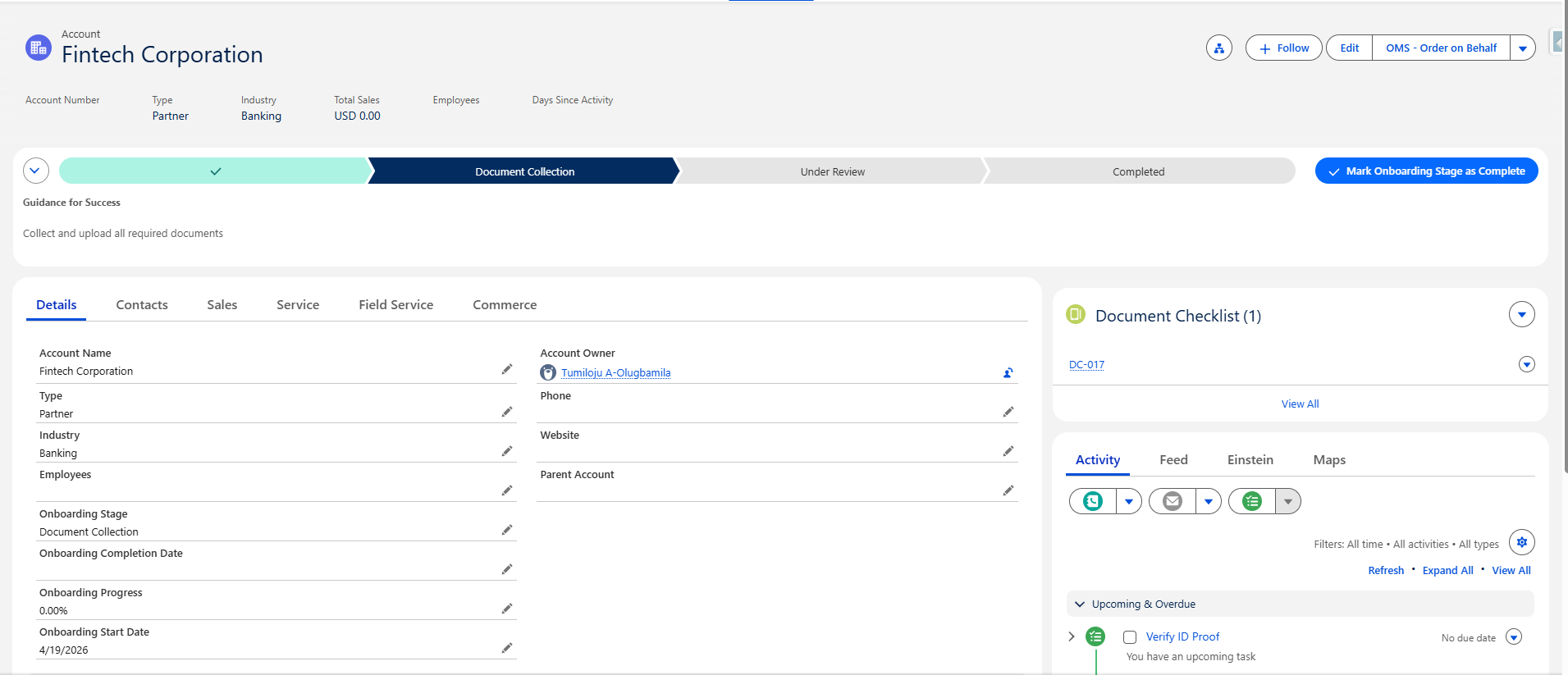Open the Email button dropdown arrow
This screenshot has width=1568, height=675.
coord(1209,501)
